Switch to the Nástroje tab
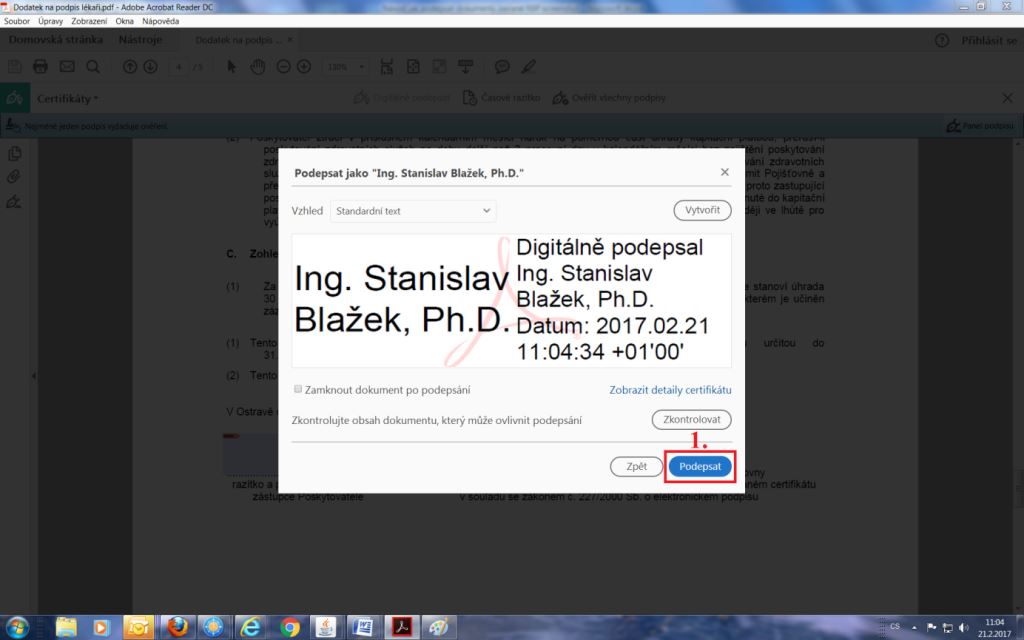This screenshot has height=640, width=1024. tap(139, 40)
